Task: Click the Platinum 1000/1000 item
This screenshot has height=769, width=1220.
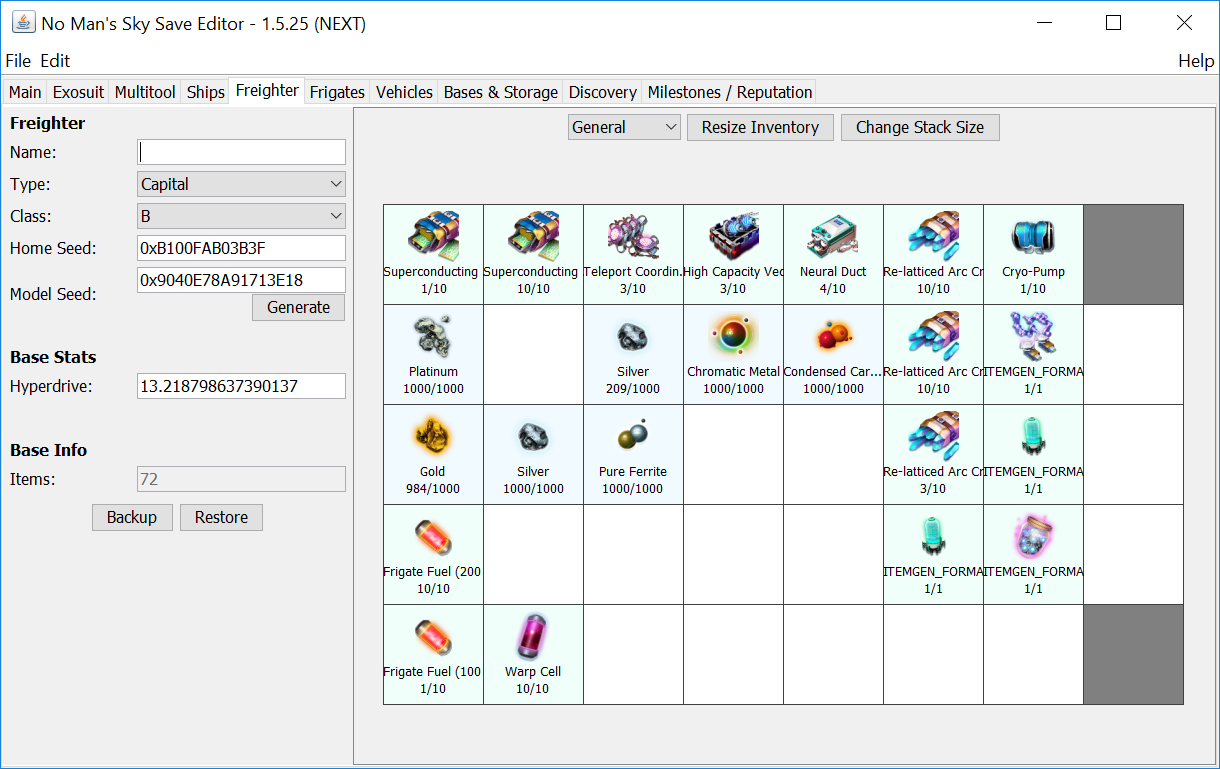Action: coord(433,355)
